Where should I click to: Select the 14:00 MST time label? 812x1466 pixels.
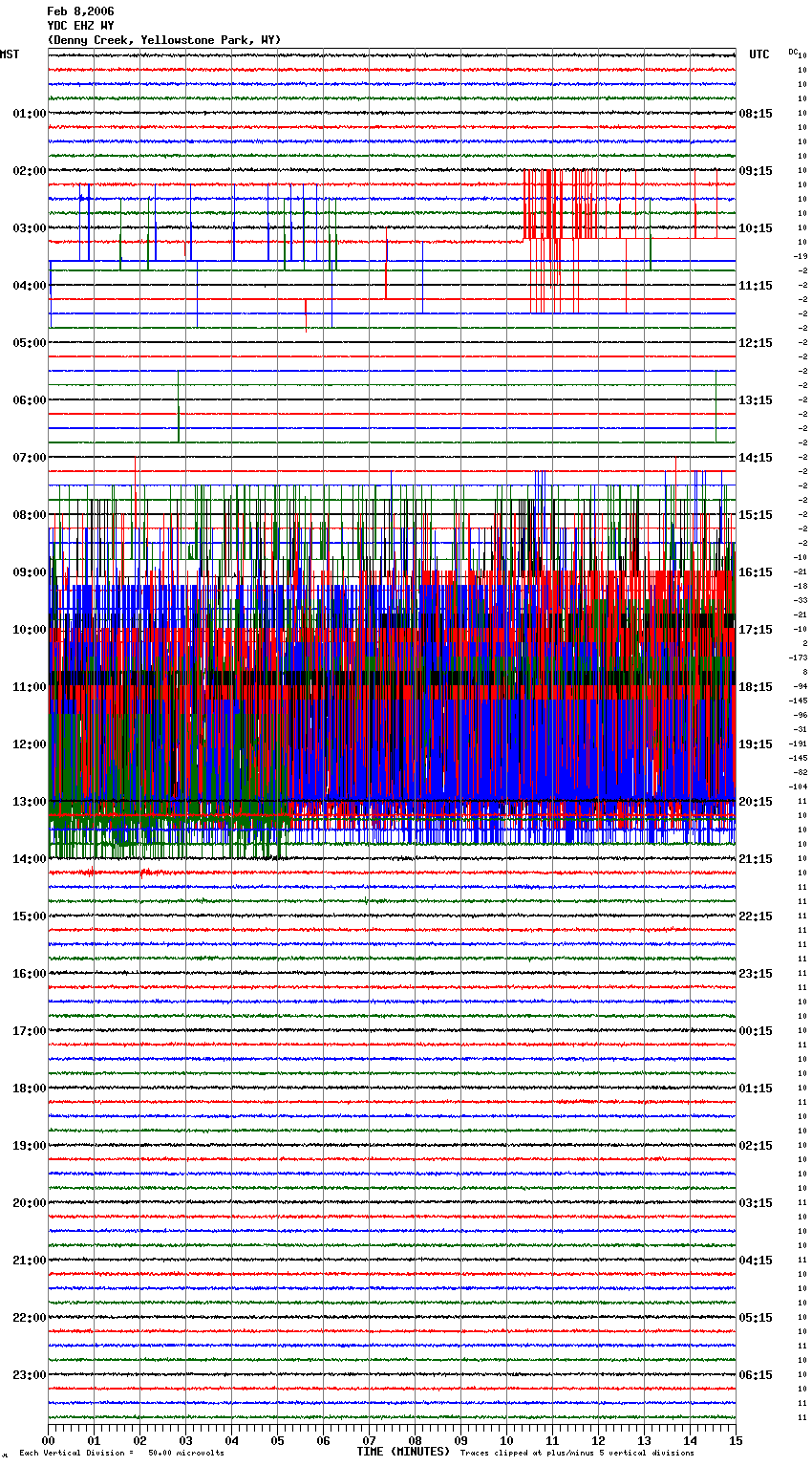[30, 859]
